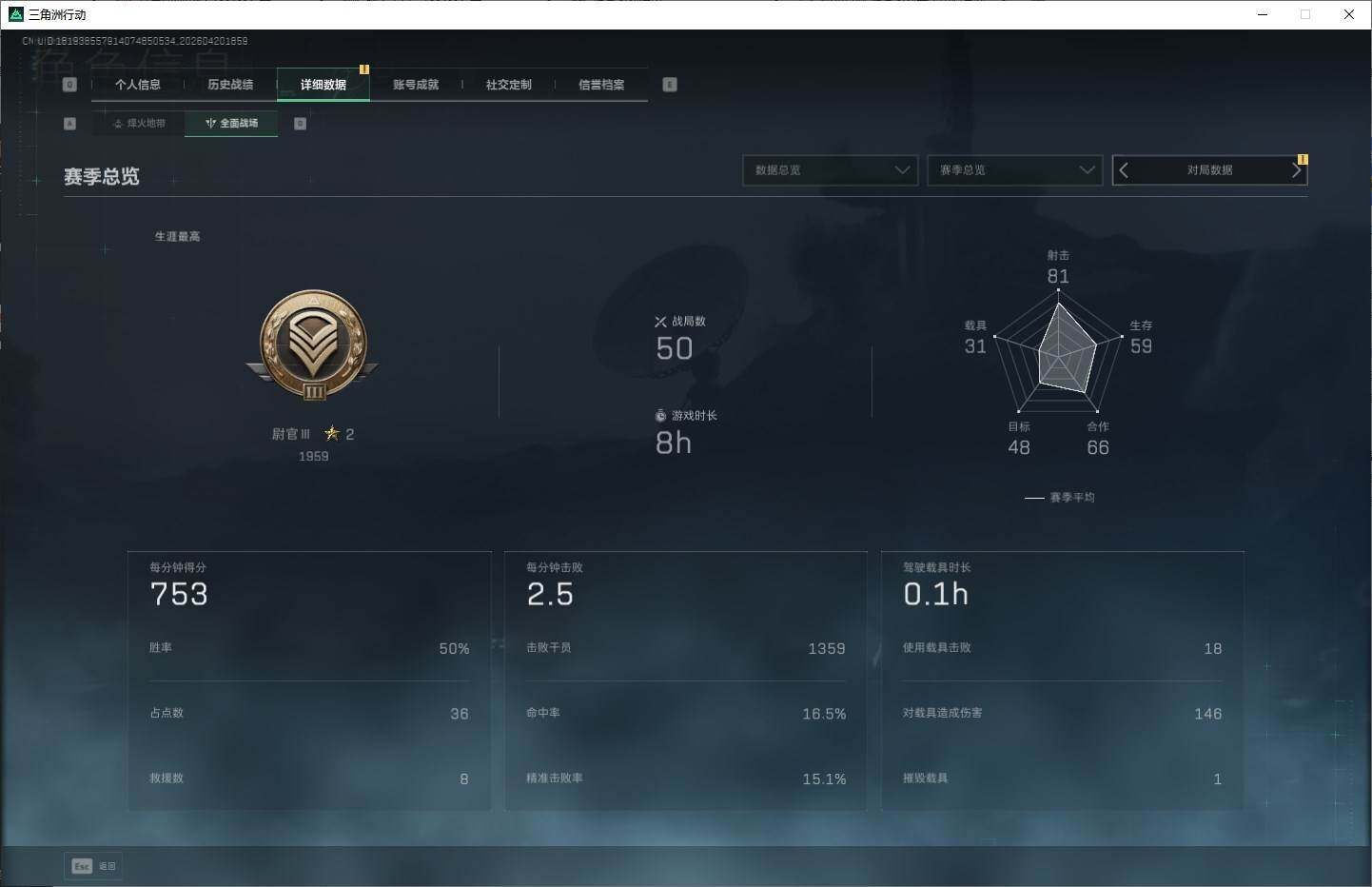Go to the 社交定制 tab
1372x887 pixels.
pos(509,85)
